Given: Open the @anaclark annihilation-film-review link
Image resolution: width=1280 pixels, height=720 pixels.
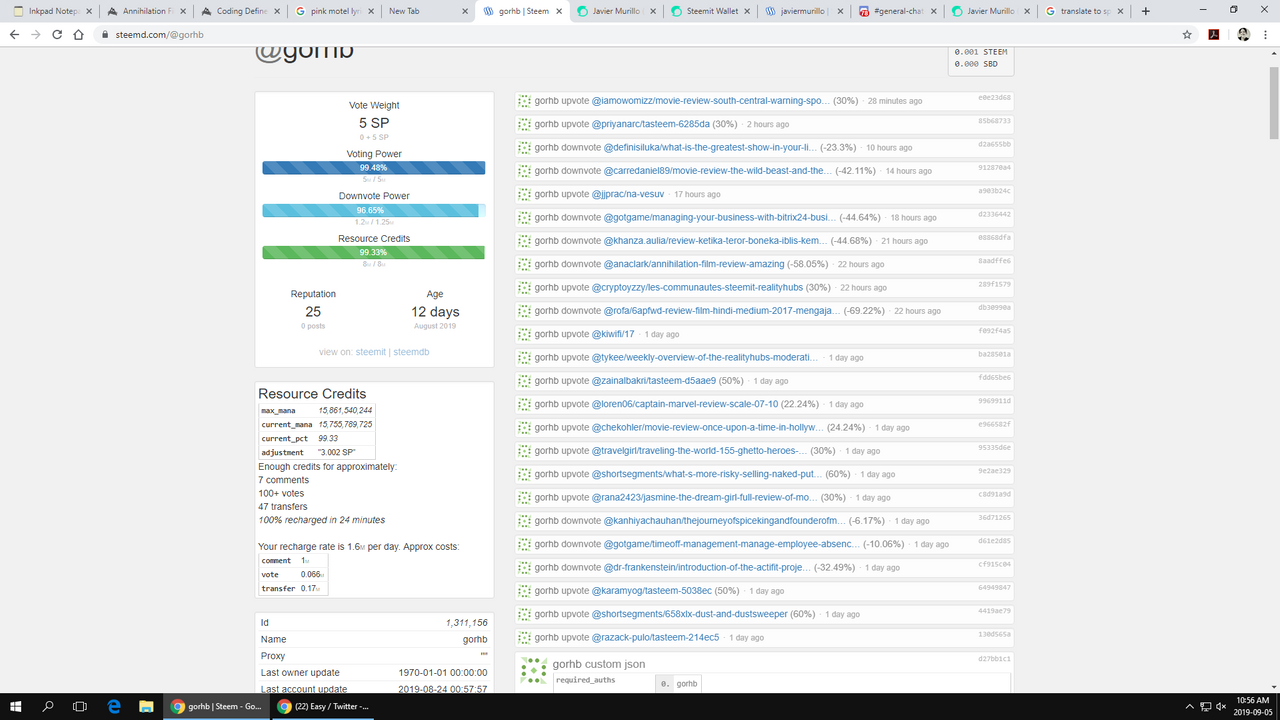Looking at the screenshot, I should click(695, 264).
